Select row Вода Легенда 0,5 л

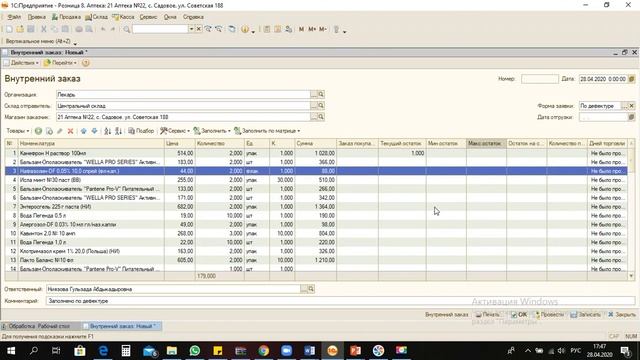click(x=316, y=216)
